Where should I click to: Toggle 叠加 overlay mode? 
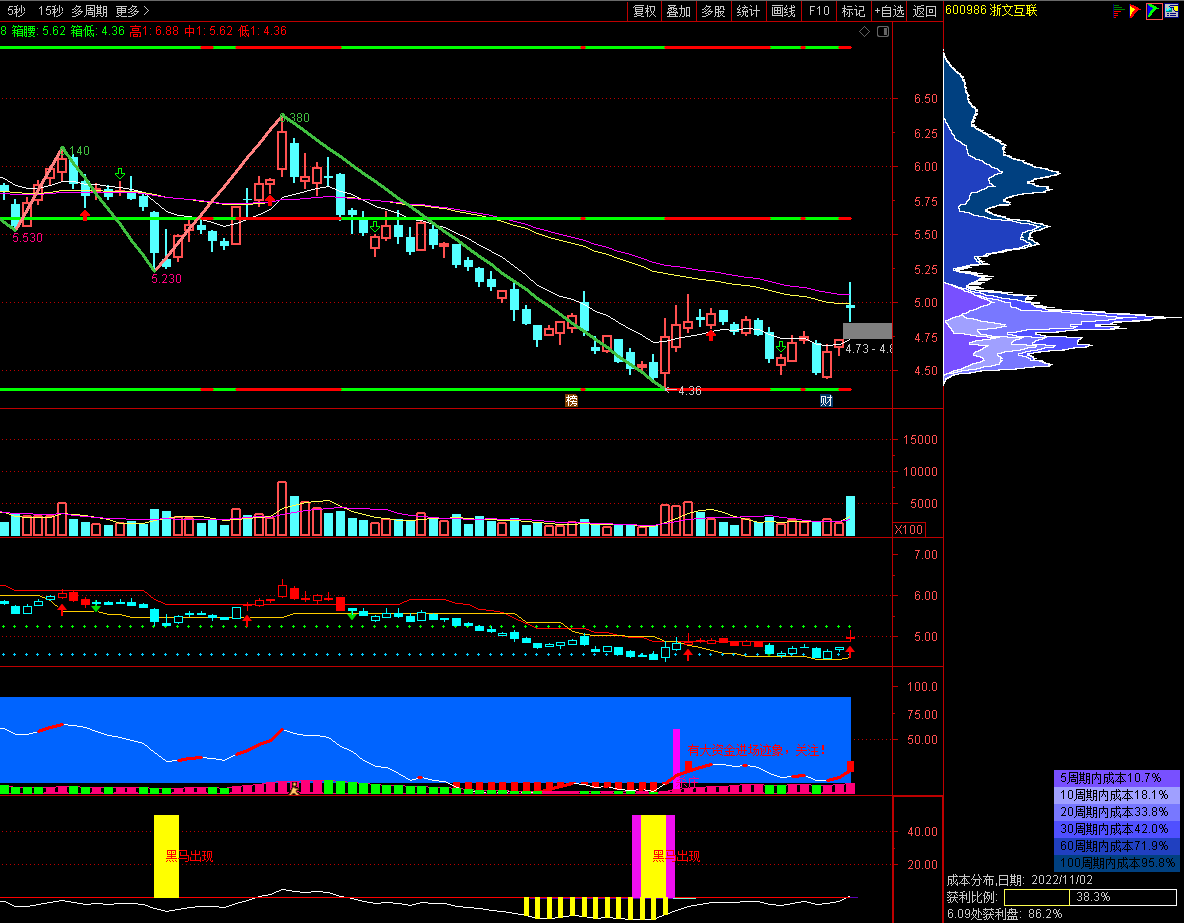[679, 11]
